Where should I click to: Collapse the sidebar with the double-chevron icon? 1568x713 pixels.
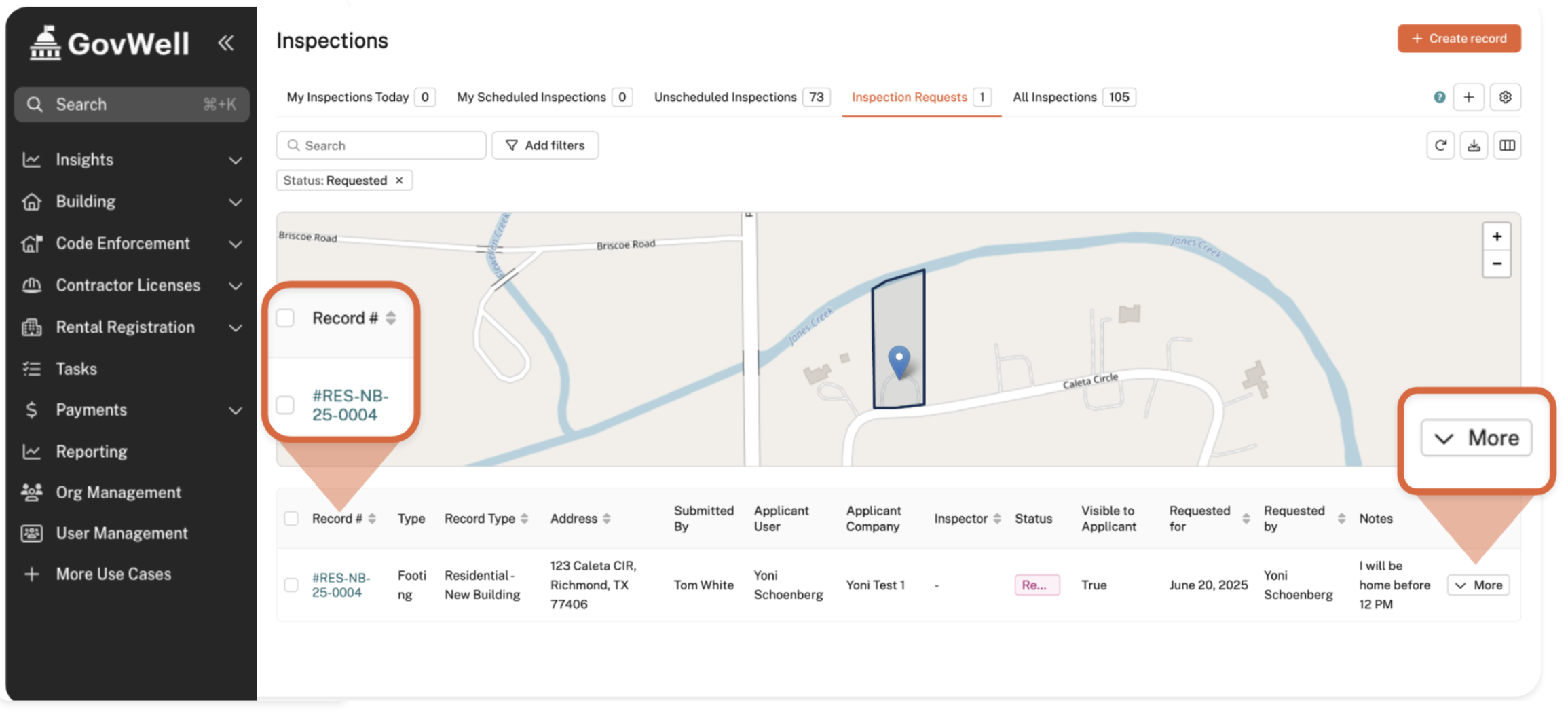point(225,43)
